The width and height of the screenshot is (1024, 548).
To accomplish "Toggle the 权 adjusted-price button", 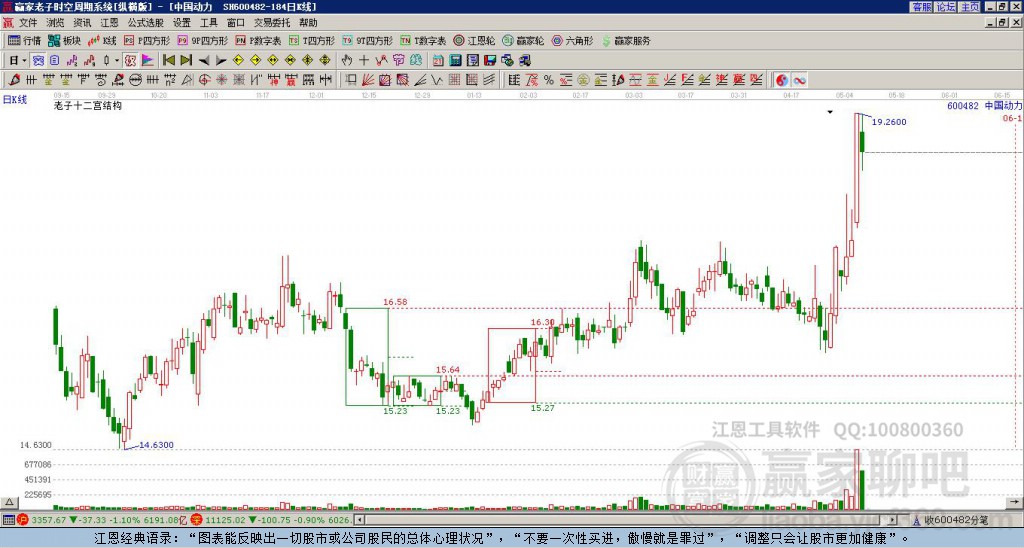I will pos(130,61).
